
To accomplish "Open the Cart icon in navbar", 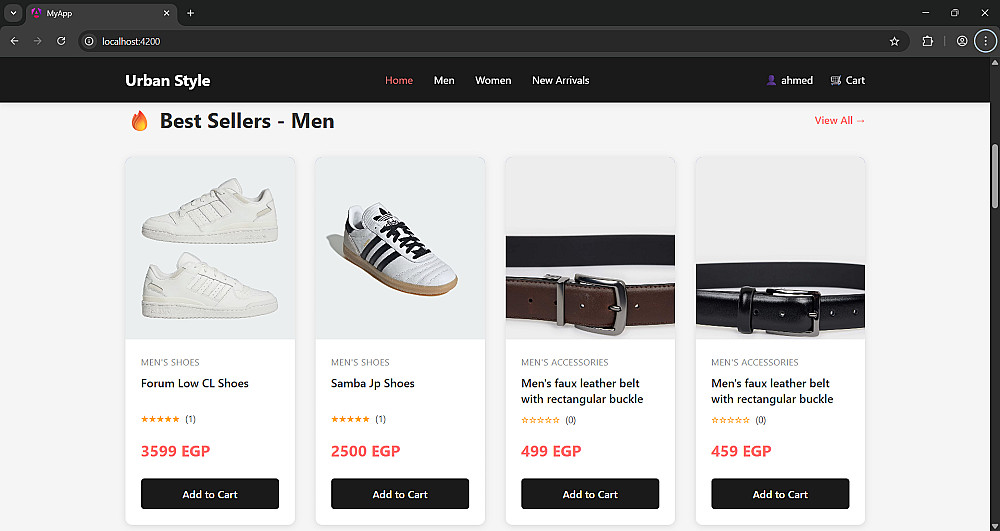I will [836, 81].
